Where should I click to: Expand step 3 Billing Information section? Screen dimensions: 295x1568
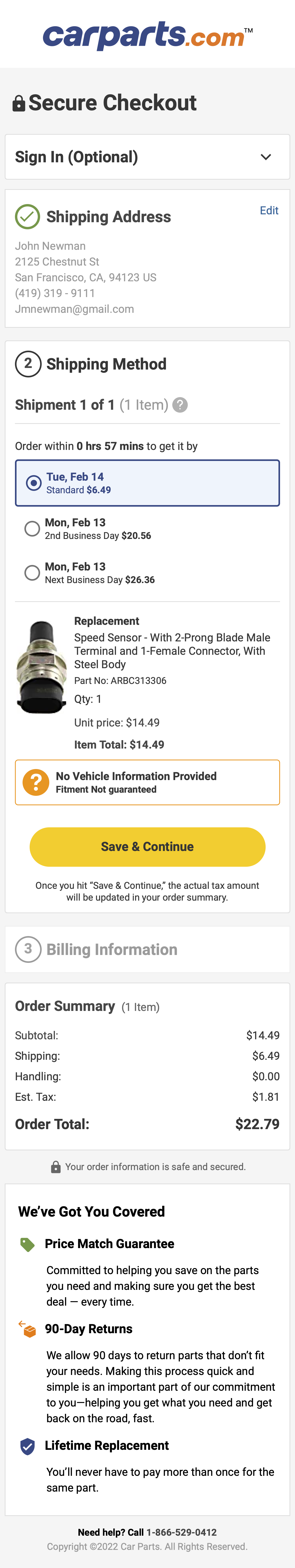(112, 949)
